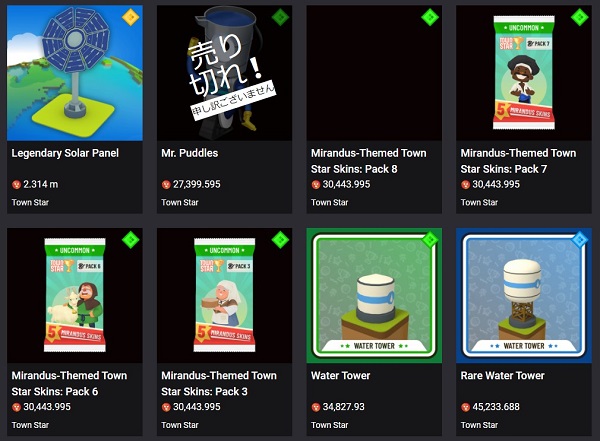Open the Legendary Solar Panel thumbnail image
The image size is (600, 441).
coord(75,73)
